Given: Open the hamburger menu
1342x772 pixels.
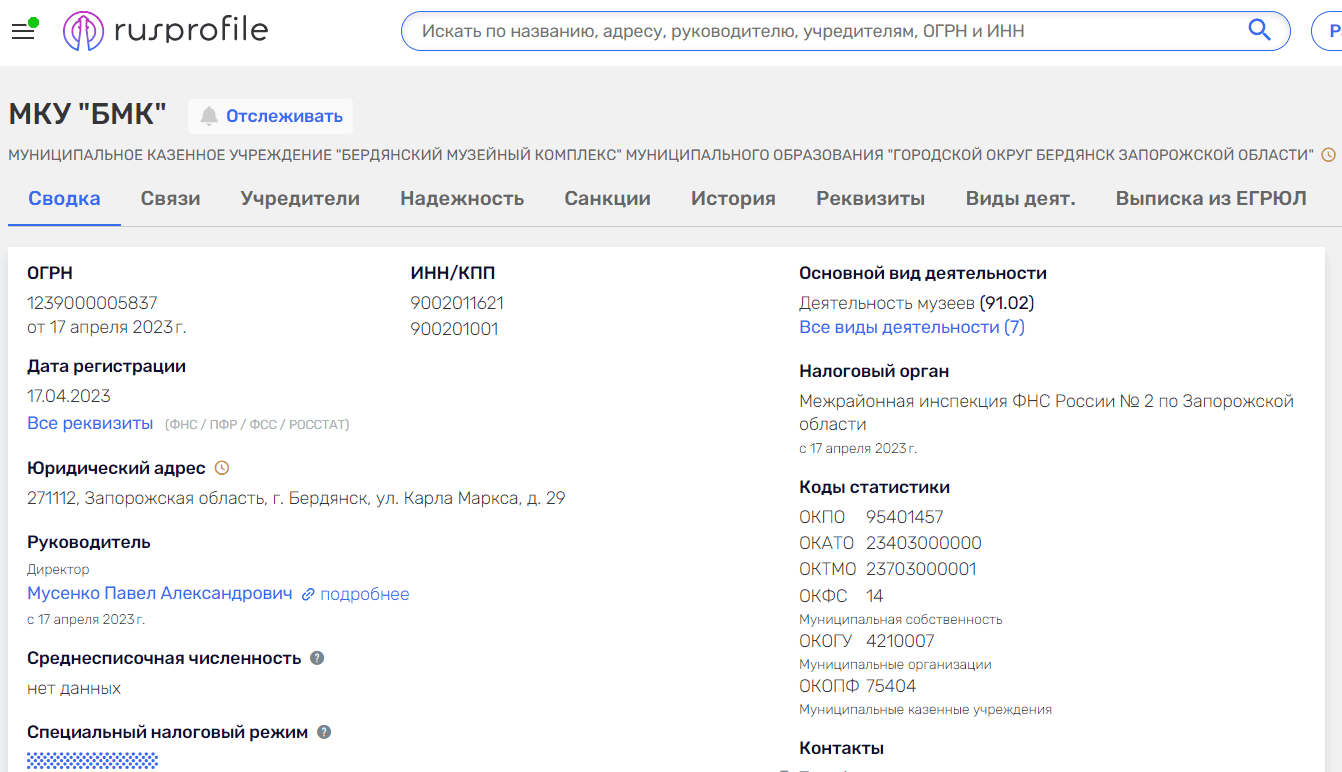Looking at the screenshot, I should (23, 31).
